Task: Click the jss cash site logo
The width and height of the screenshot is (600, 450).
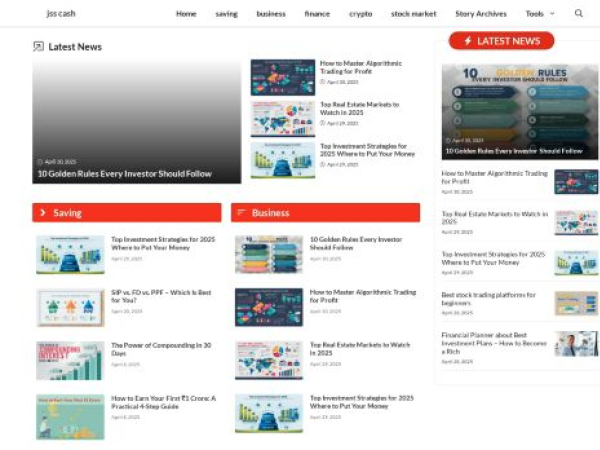Action: (x=61, y=14)
